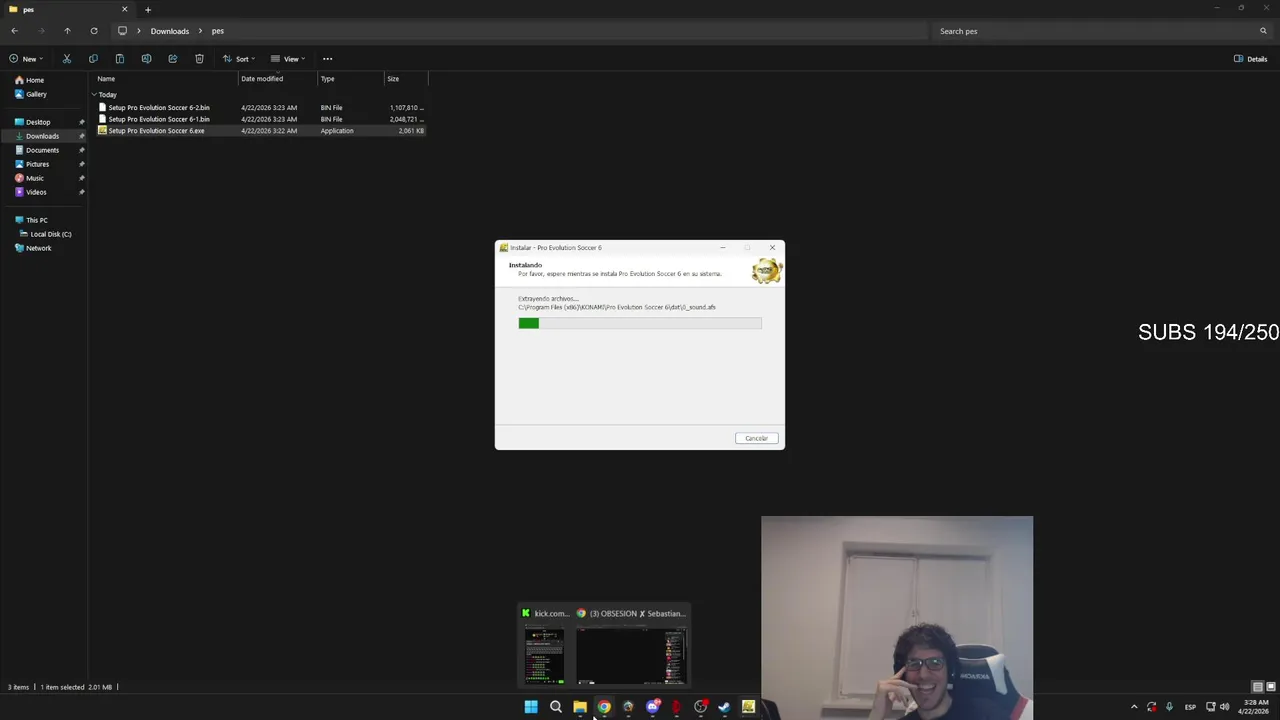Open Documents in the navigation pane
Image resolution: width=1280 pixels, height=720 pixels.
tap(42, 150)
